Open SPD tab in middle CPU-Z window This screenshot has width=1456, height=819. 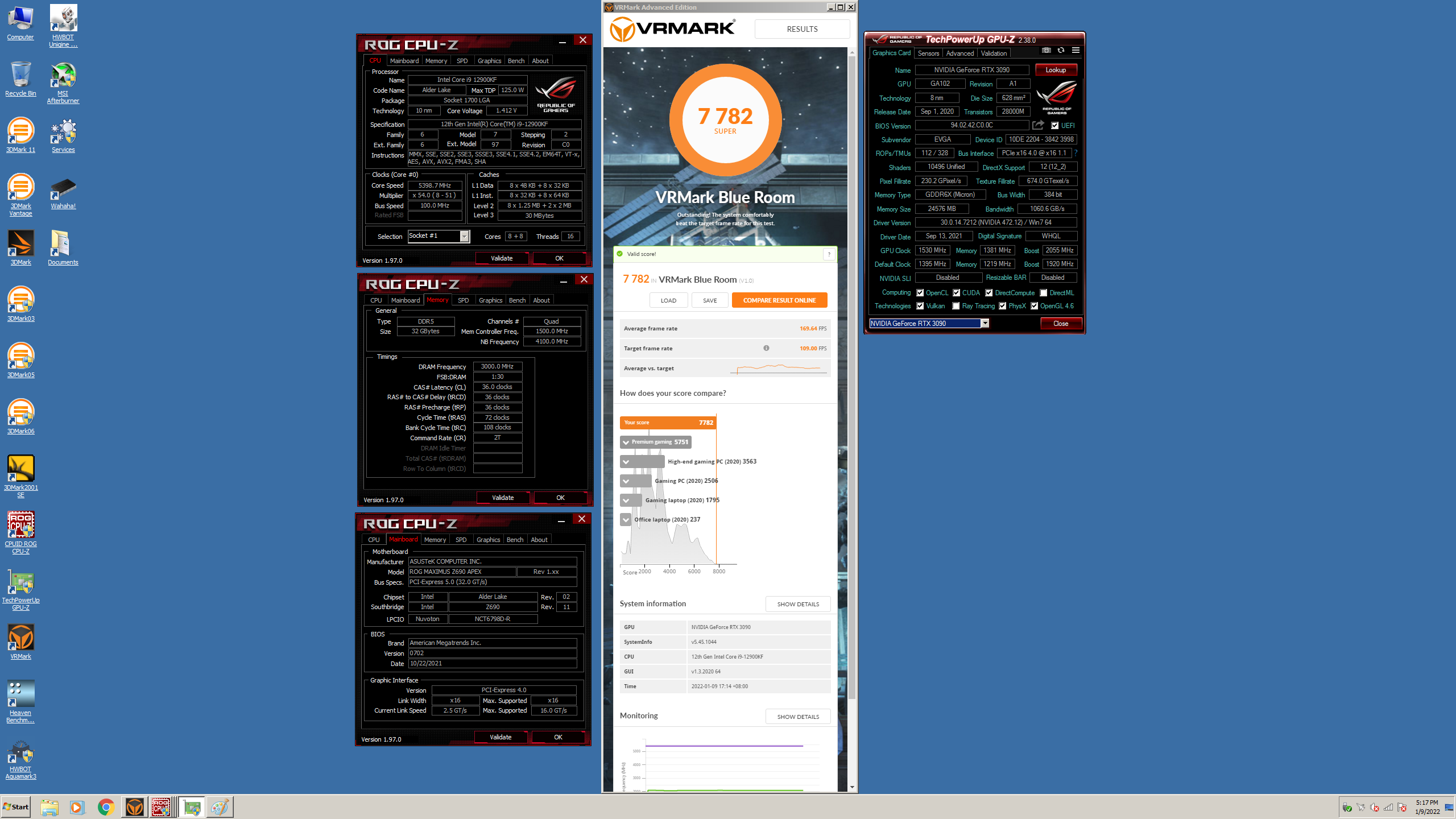(x=463, y=300)
